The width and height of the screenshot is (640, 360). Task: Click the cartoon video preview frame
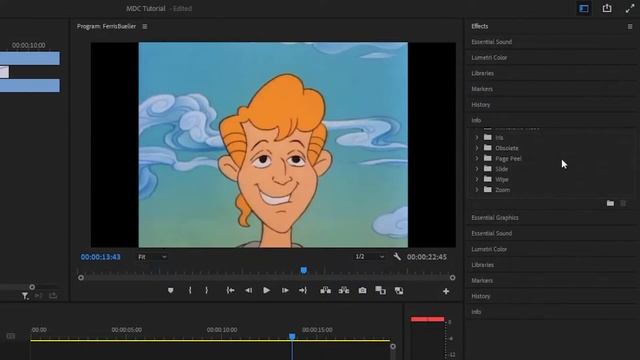(x=273, y=145)
